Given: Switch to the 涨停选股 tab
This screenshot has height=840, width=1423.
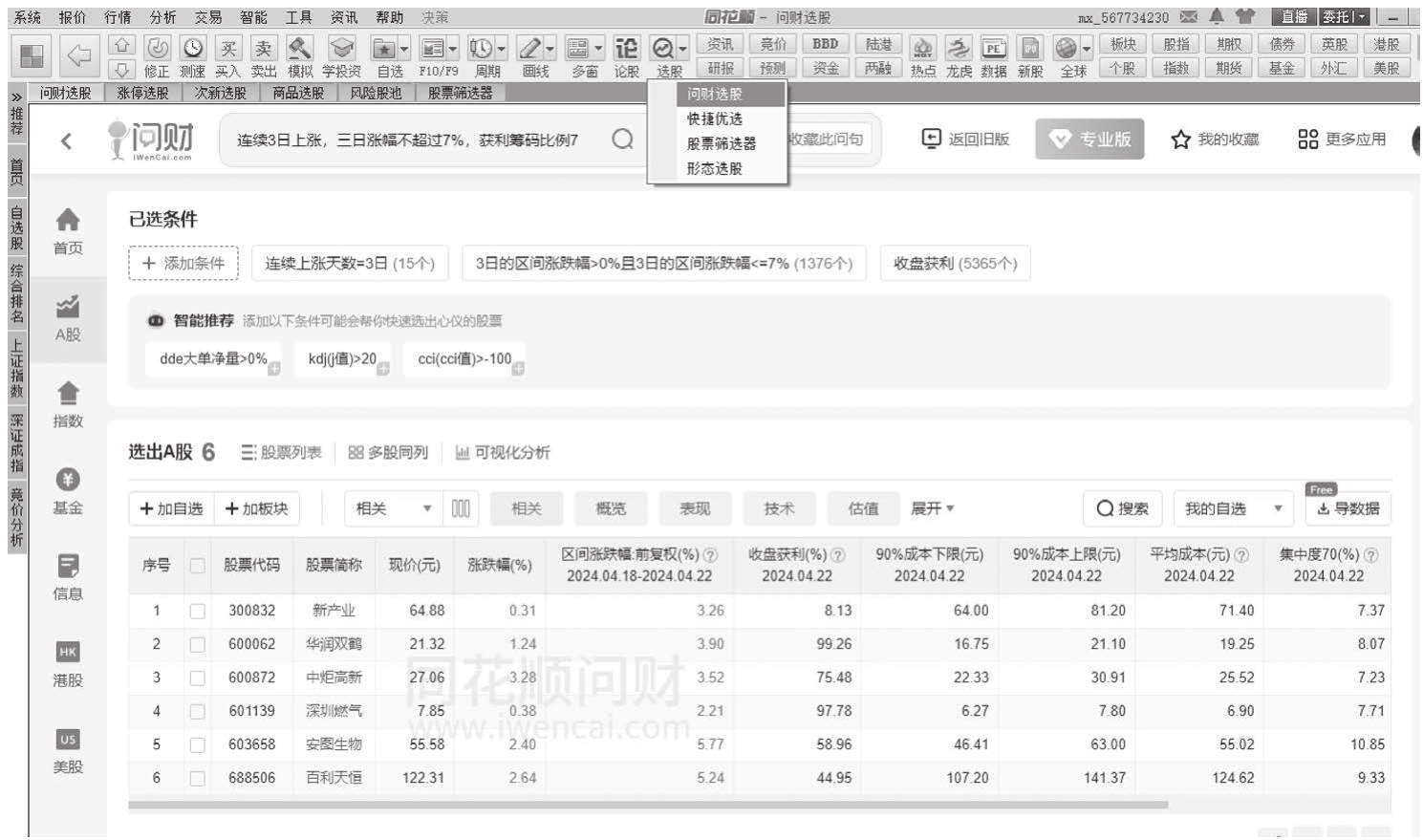Looking at the screenshot, I should 142,93.
